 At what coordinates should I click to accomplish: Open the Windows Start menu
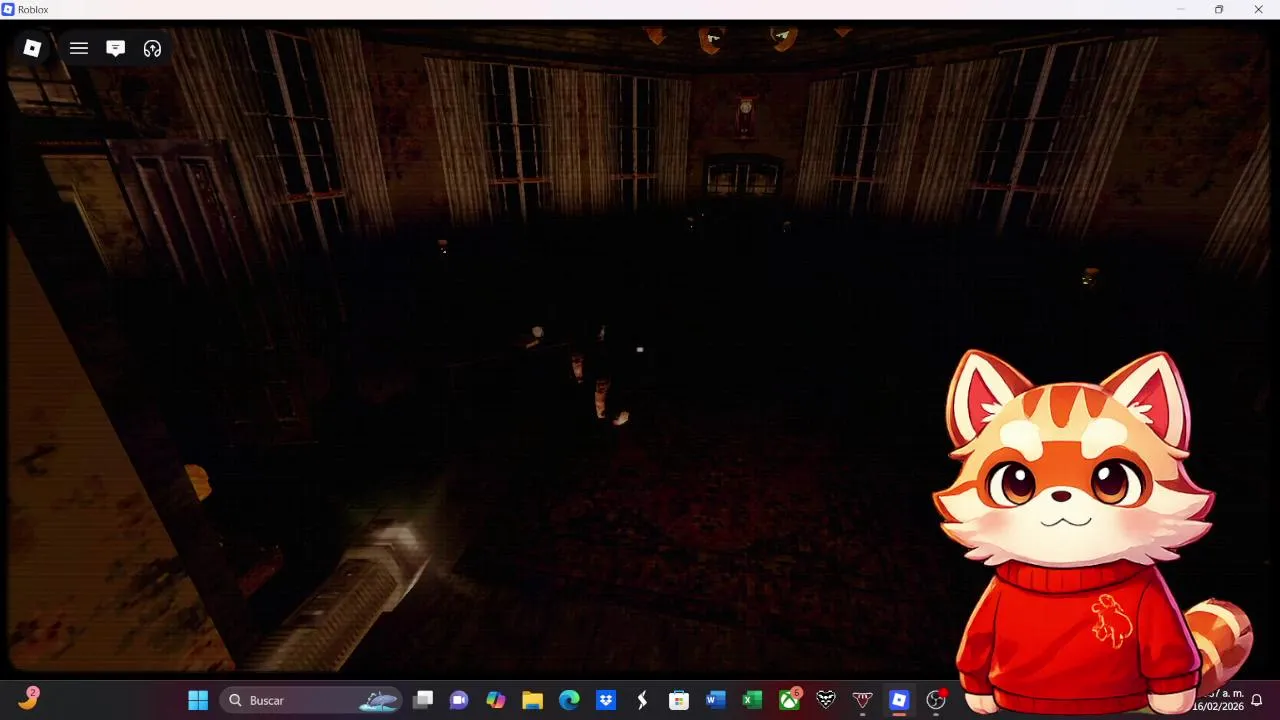[x=198, y=700]
